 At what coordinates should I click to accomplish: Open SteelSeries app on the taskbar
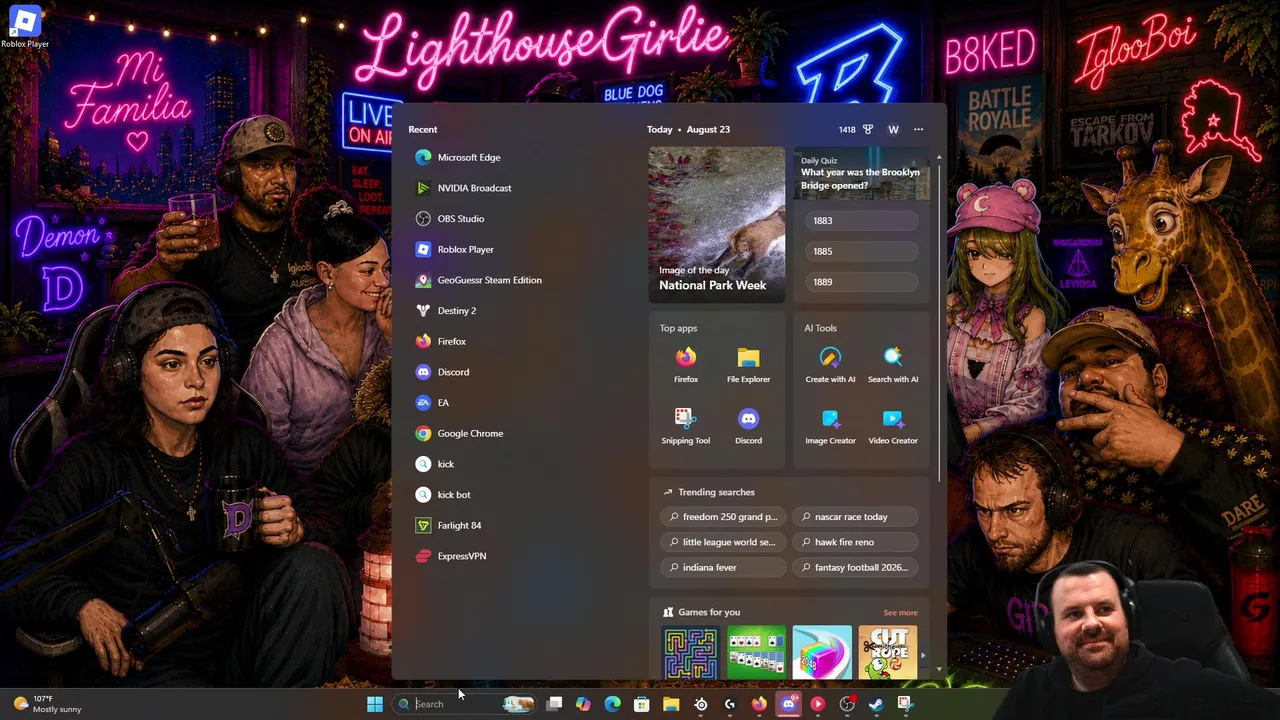click(x=700, y=704)
